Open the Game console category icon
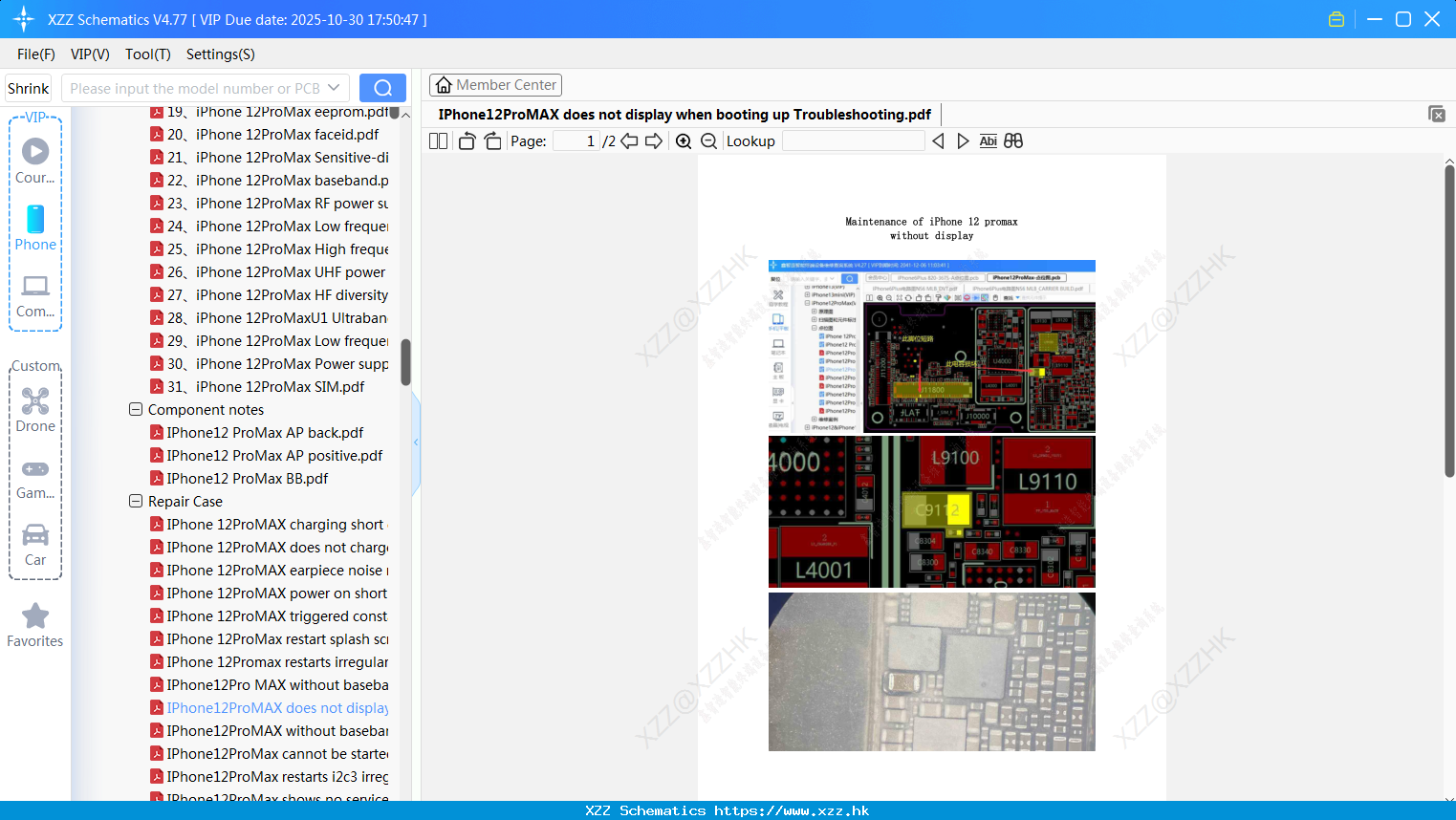 [x=35, y=478]
